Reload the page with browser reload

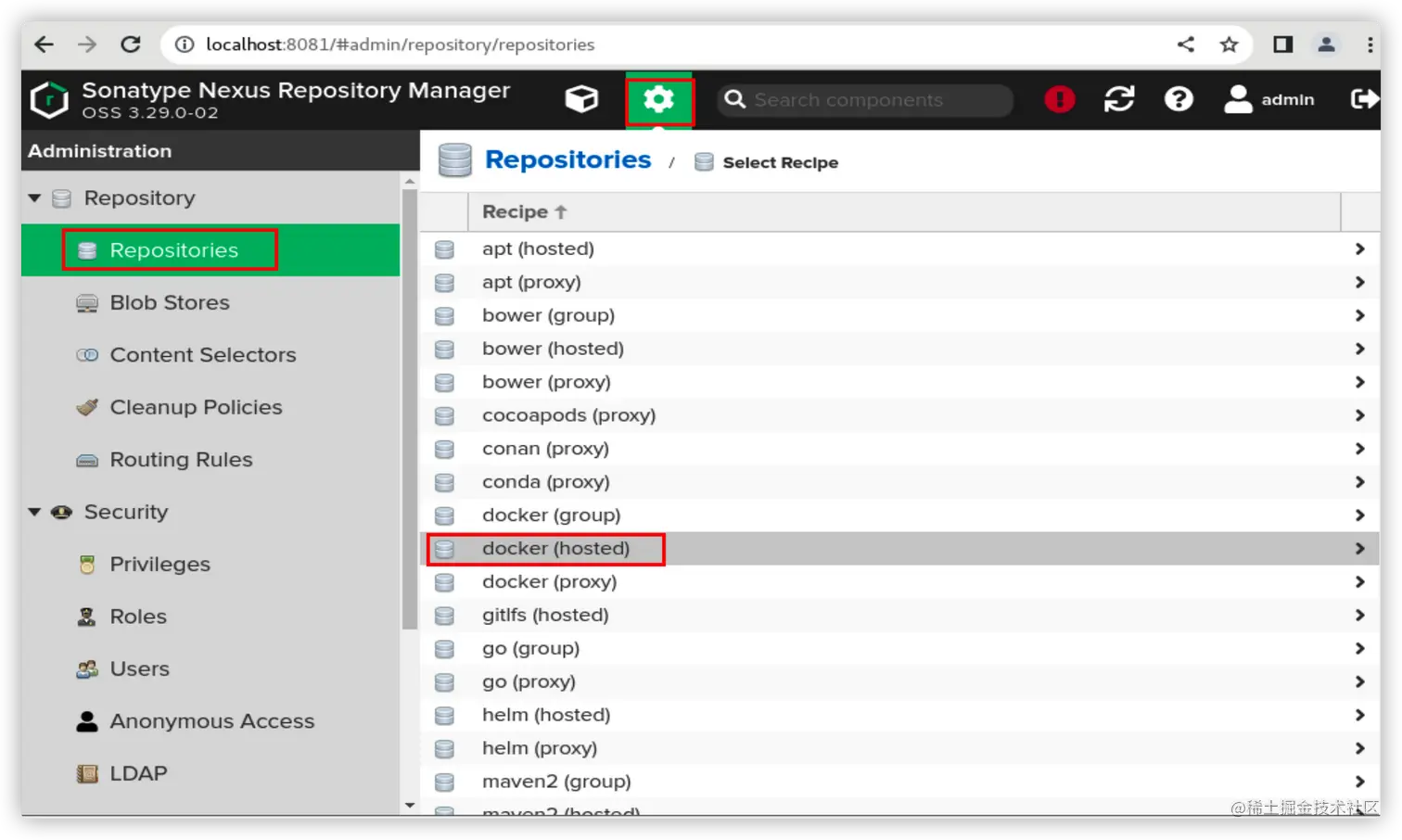[131, 45]
